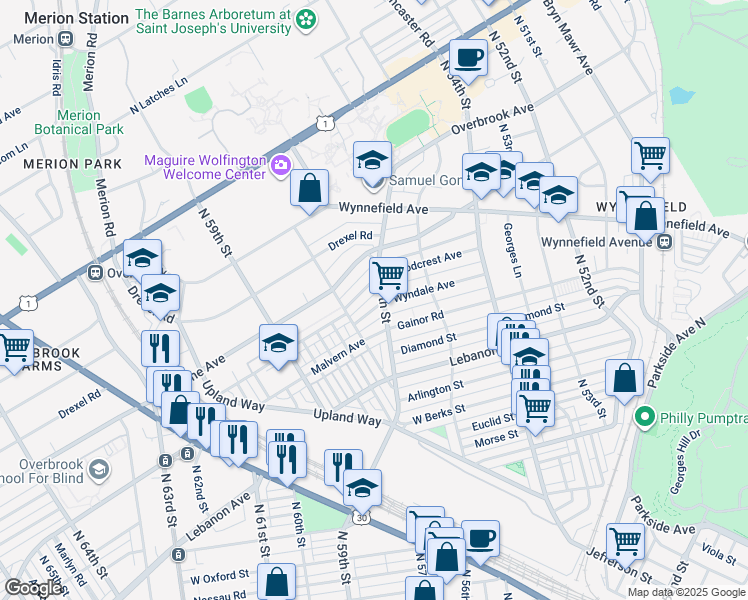Click the shopping cart marker on Wyndale Ave
The image size is (748, 600).
tap(388, 277)
